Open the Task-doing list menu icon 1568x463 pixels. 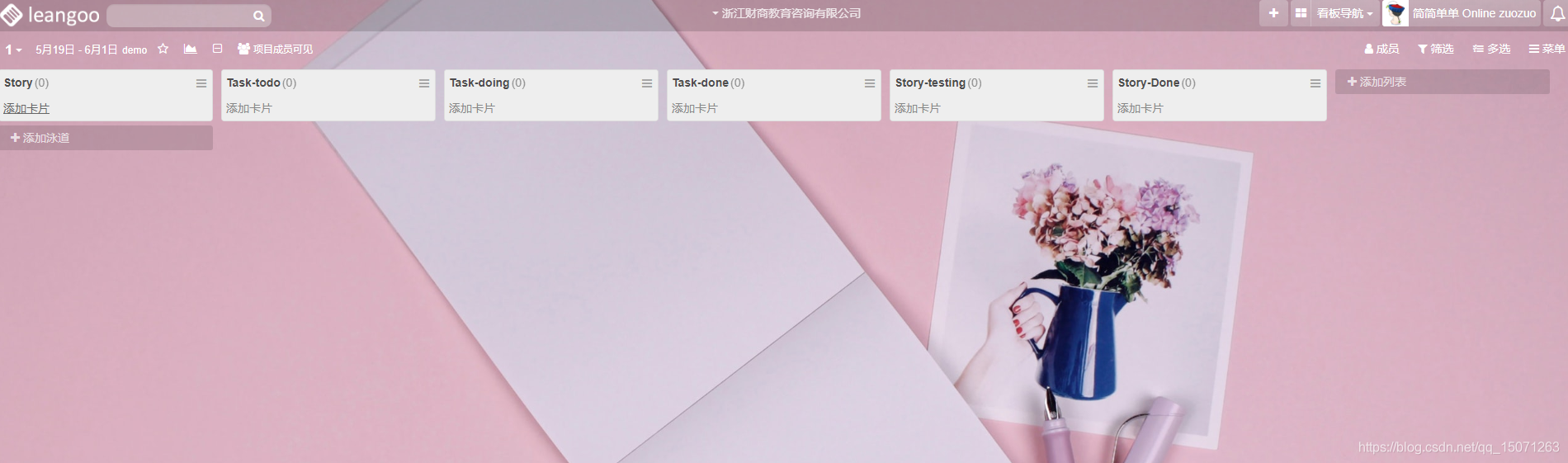647,83
